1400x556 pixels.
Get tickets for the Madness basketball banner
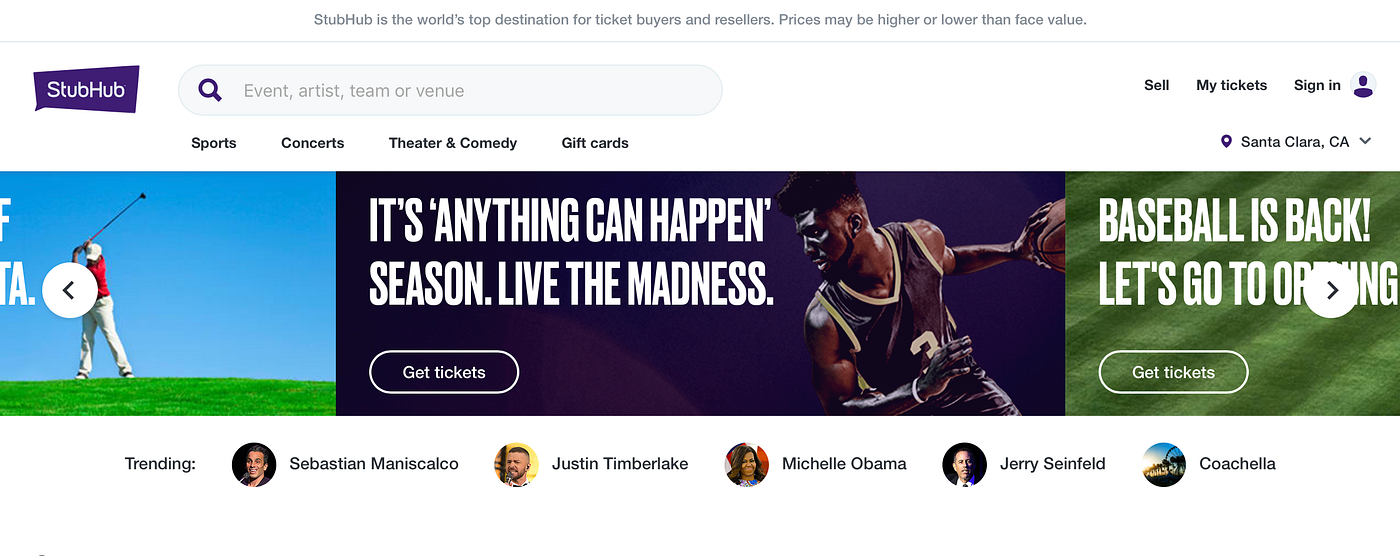pyautogui.click(x=444, y=372)
